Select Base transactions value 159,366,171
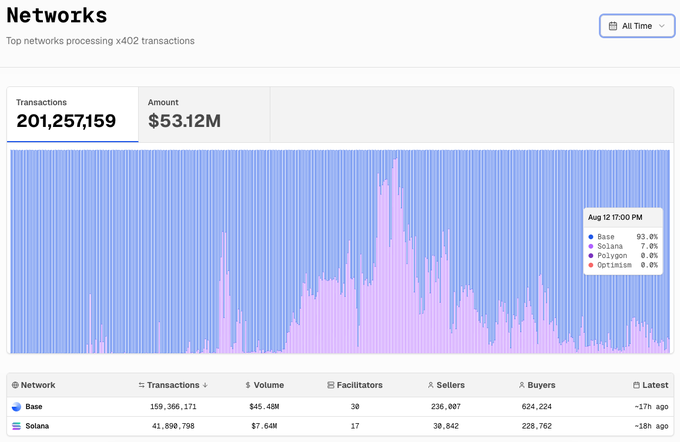Screen dimensions: 680x442 (173, 407)
